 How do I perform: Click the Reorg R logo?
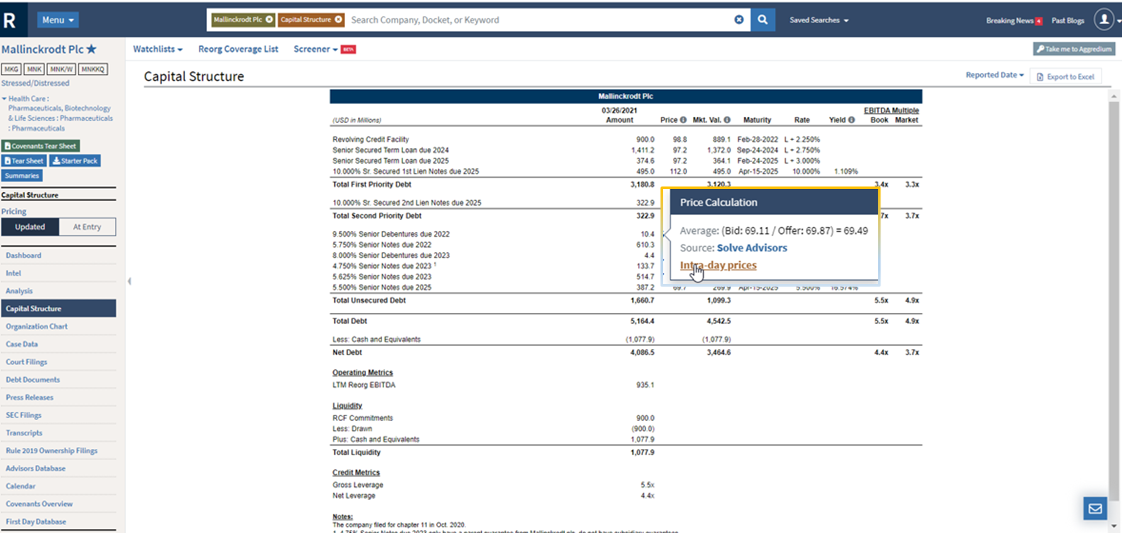pyautogui.click(x=11, y=19)
